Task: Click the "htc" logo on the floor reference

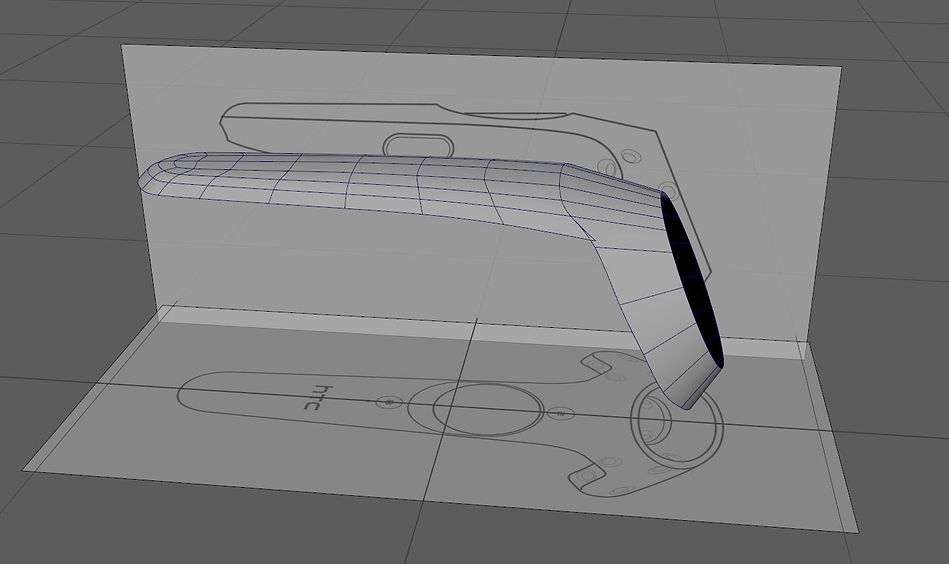Action: coord(317,396)
